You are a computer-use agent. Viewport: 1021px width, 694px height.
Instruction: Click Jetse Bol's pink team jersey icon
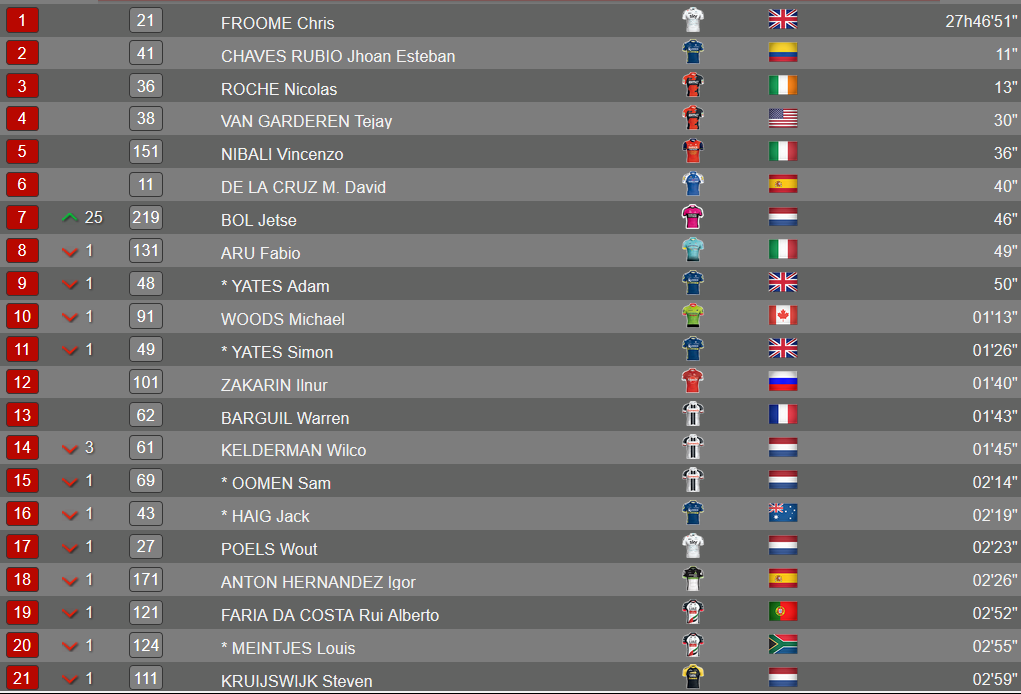pyautogui.click(x=693, y=217)
